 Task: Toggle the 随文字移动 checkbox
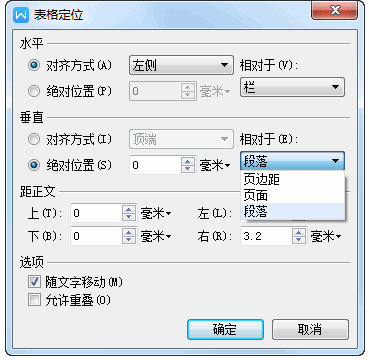[34, 282]
